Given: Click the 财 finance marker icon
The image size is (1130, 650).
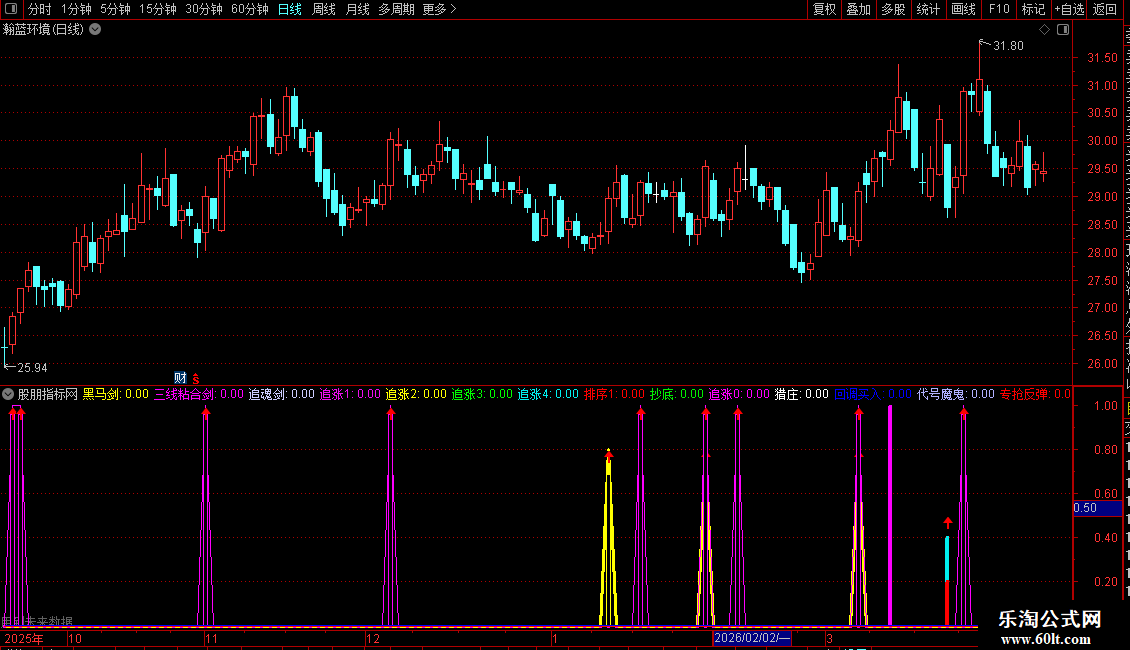Looking at the screenshot, I should tap(180, 378).
